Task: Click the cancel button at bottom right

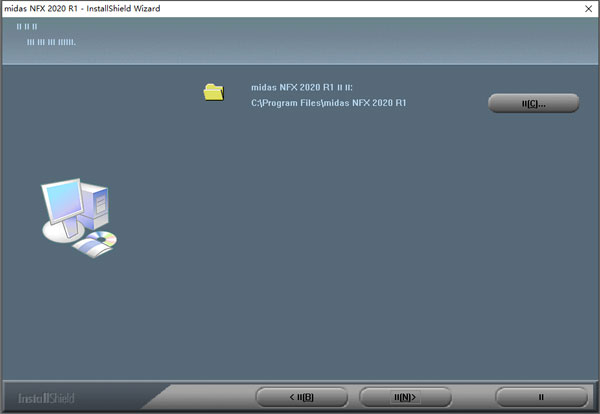Action: [x=541, y=397]
